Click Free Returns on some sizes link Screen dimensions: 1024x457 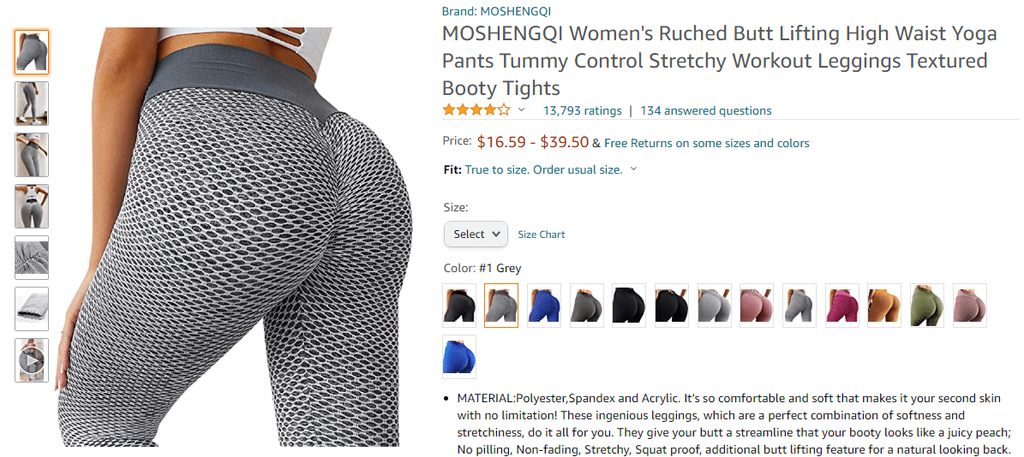[707, 143]
